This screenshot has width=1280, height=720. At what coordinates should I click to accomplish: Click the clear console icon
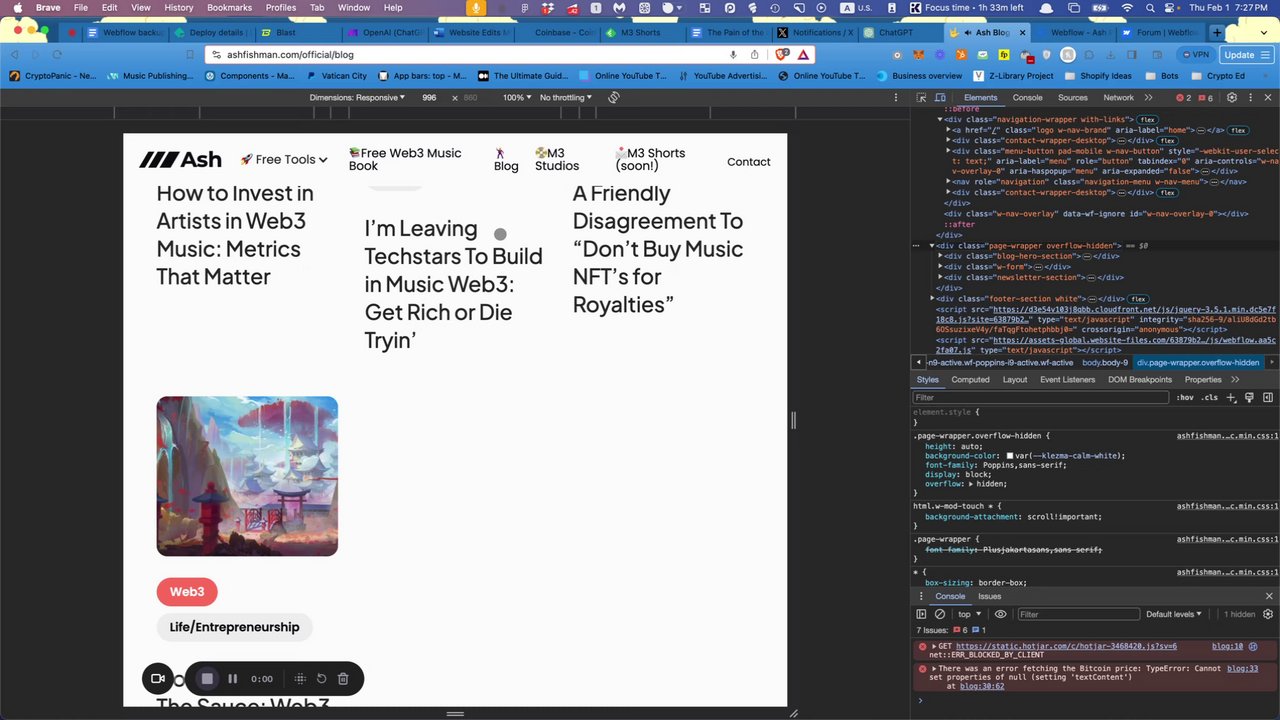(x=940, y=614)
